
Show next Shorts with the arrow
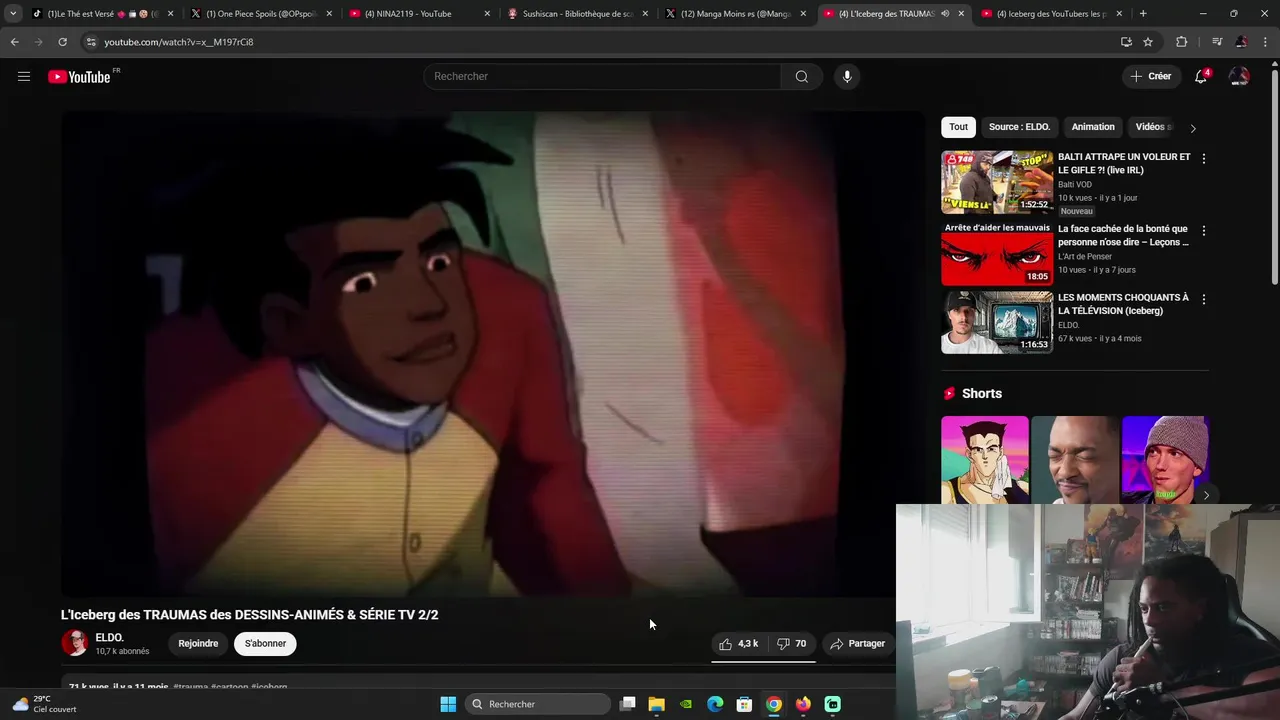pos(1206,495)
